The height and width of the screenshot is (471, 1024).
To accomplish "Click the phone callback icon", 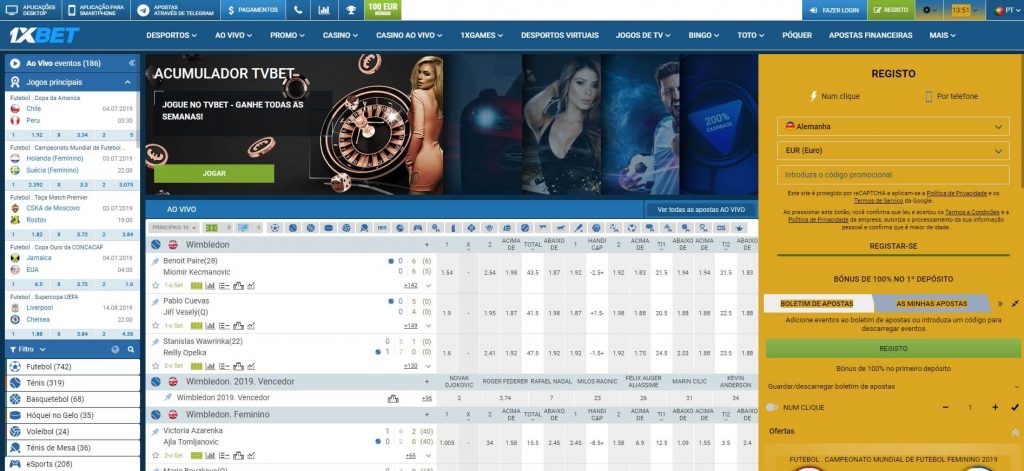I will [298, 10].
